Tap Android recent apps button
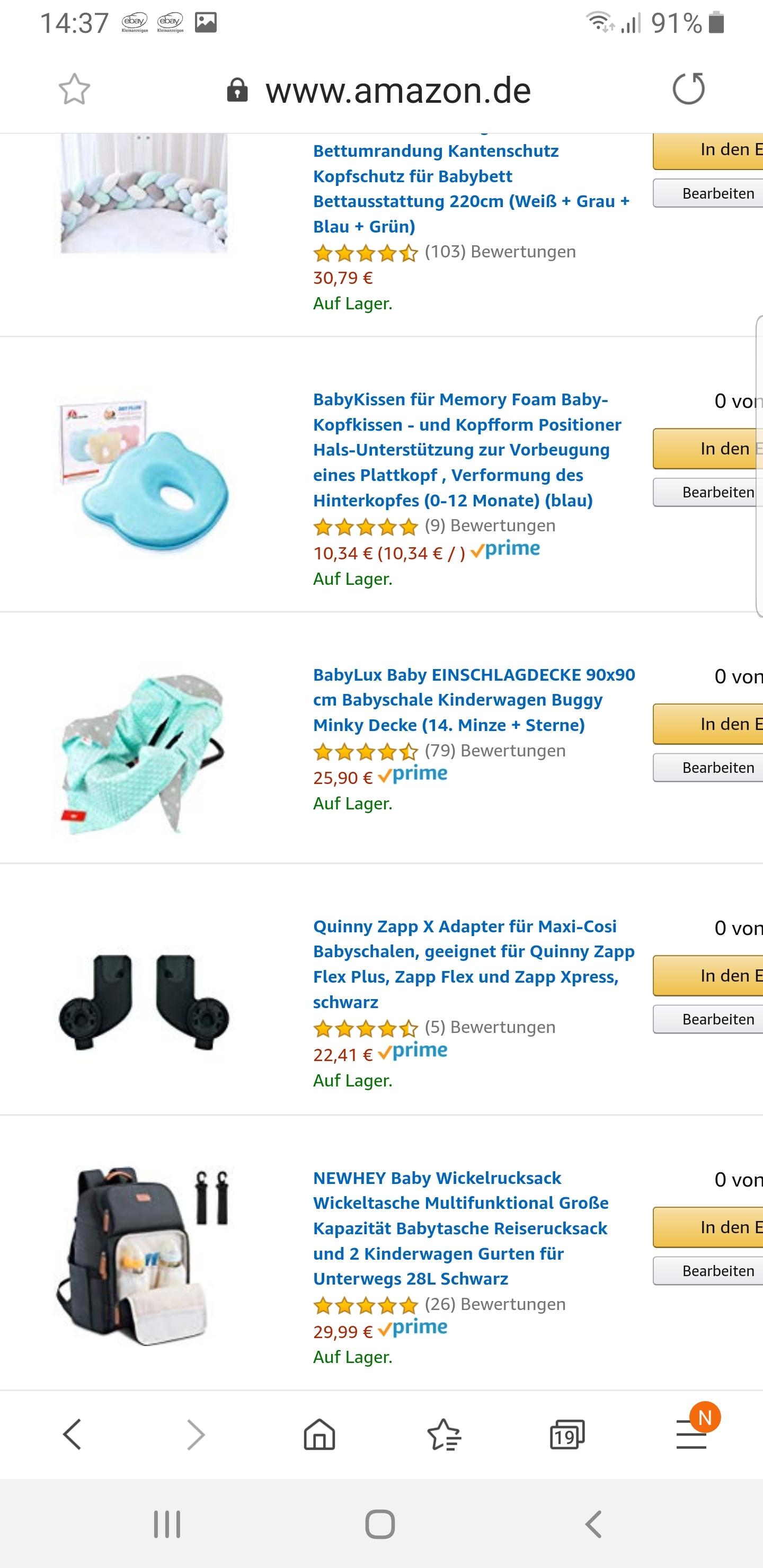The height and width of the screenshot is (1568, 763). pos(167,1524)
